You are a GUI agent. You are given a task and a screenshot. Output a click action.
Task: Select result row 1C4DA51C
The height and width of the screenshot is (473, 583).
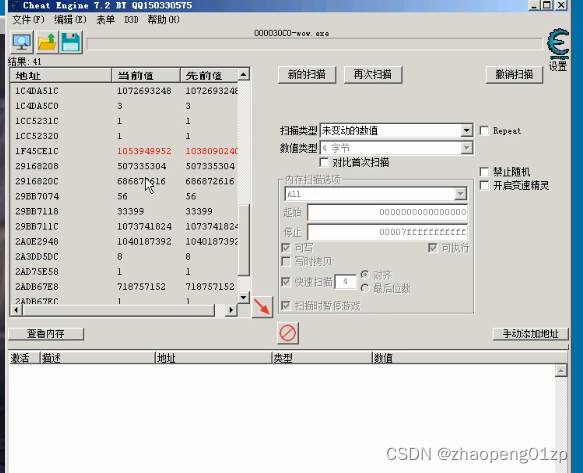(124, 91)
